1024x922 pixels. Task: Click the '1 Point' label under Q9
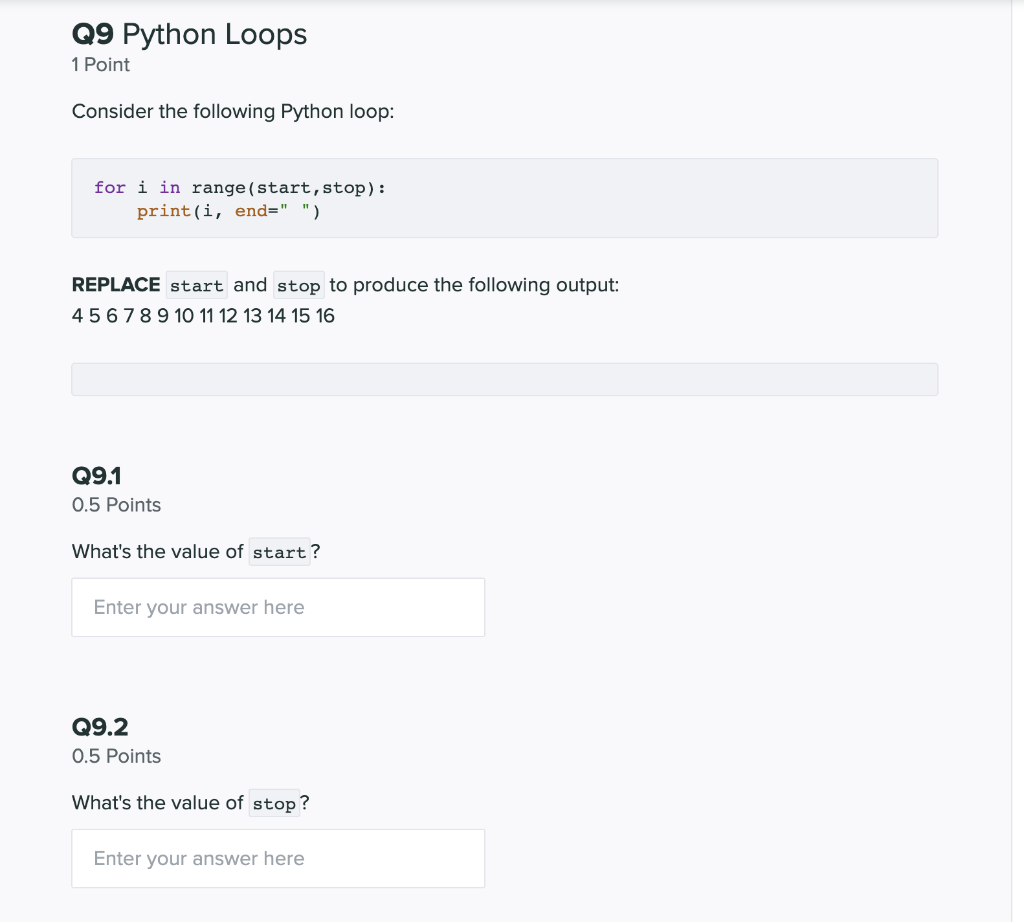[99, 65]
